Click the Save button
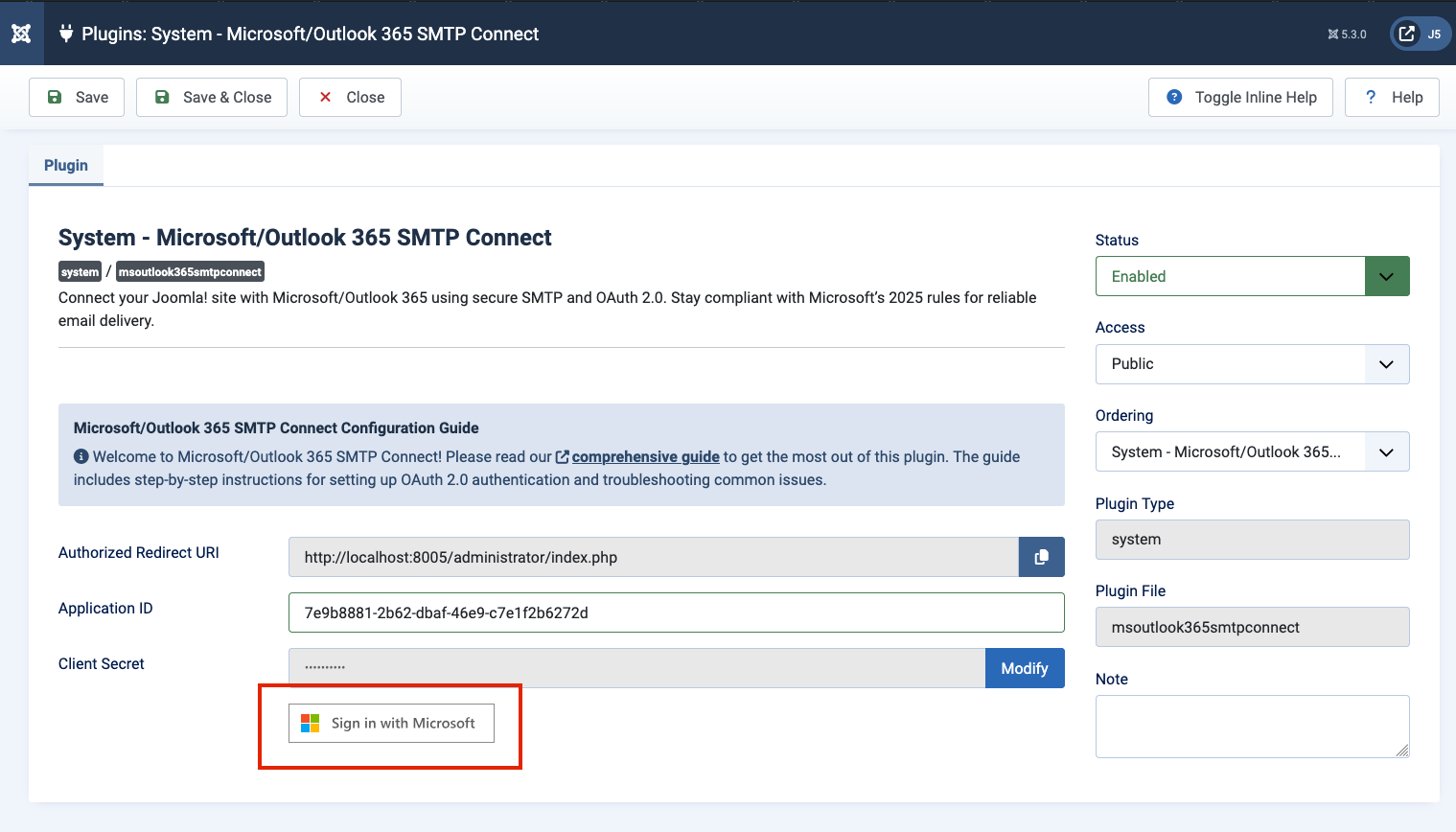The image size is (1456, 832). (77, 97)
